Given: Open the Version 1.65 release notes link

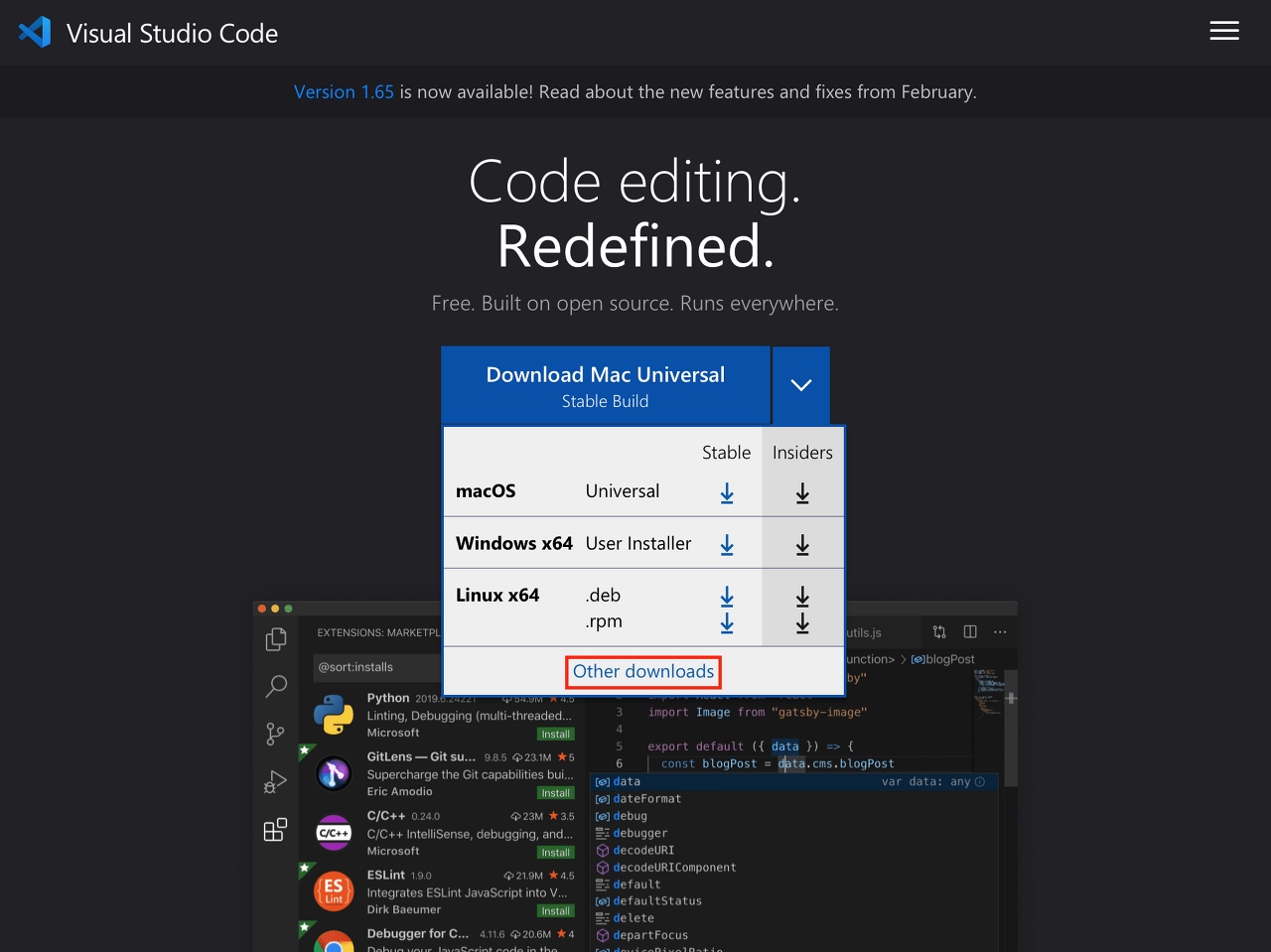Looking at the screenshot, I should tap(344, 91).
